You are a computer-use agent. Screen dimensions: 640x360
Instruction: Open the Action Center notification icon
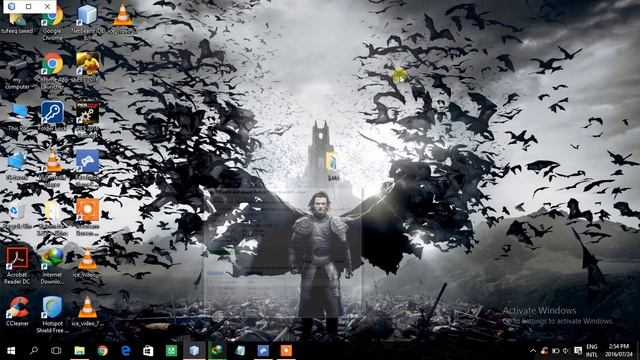coord(578,351)
